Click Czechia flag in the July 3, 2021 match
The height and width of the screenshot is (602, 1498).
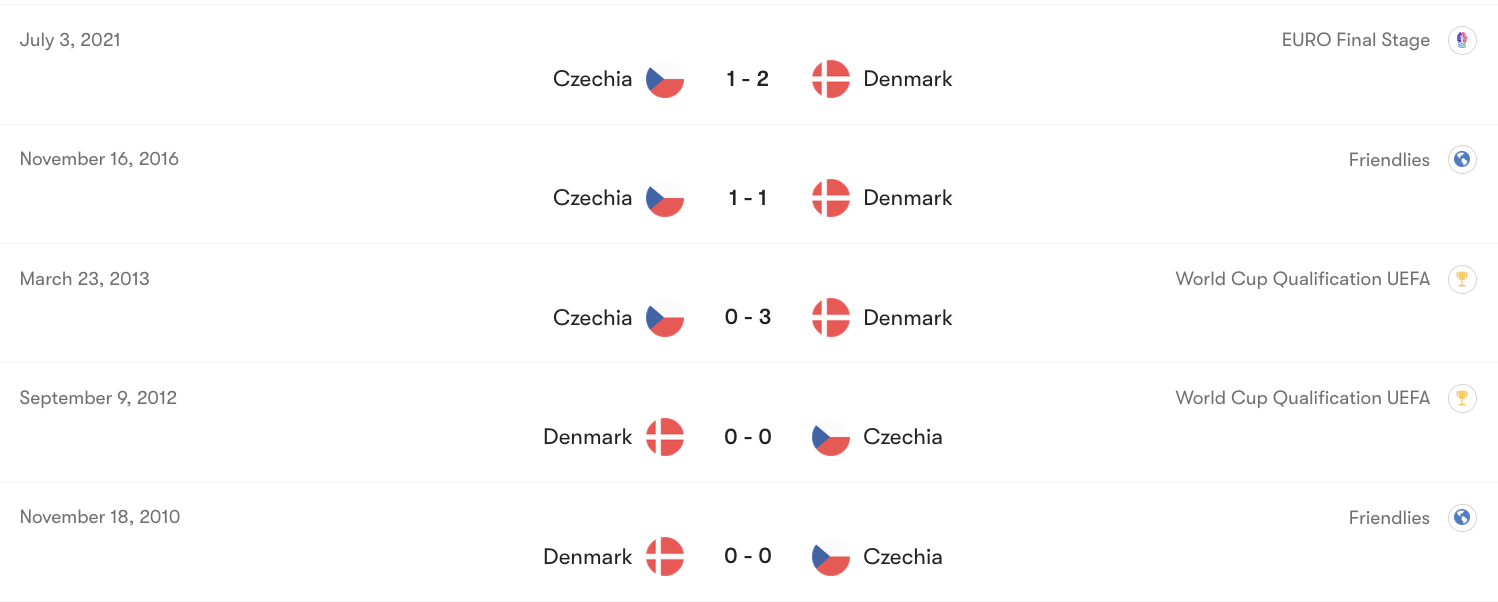pos(665,79)
